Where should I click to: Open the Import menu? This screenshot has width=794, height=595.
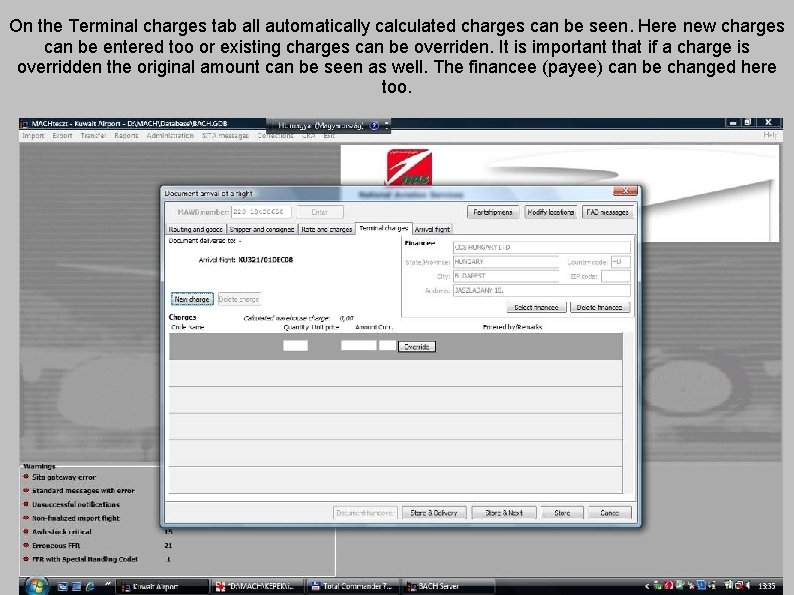[33, 136]
